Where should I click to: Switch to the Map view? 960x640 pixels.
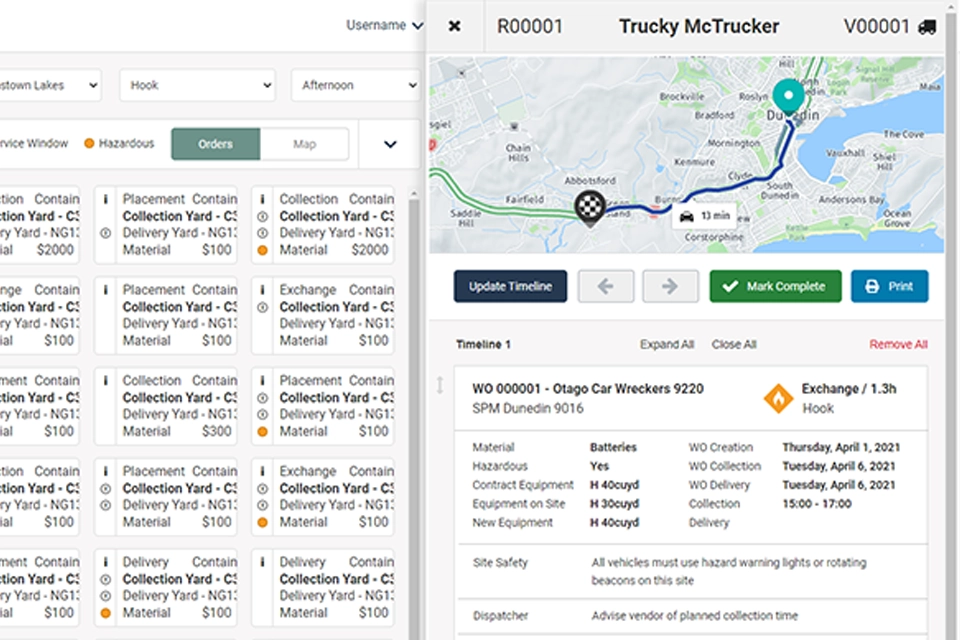(x=304, y=144)
